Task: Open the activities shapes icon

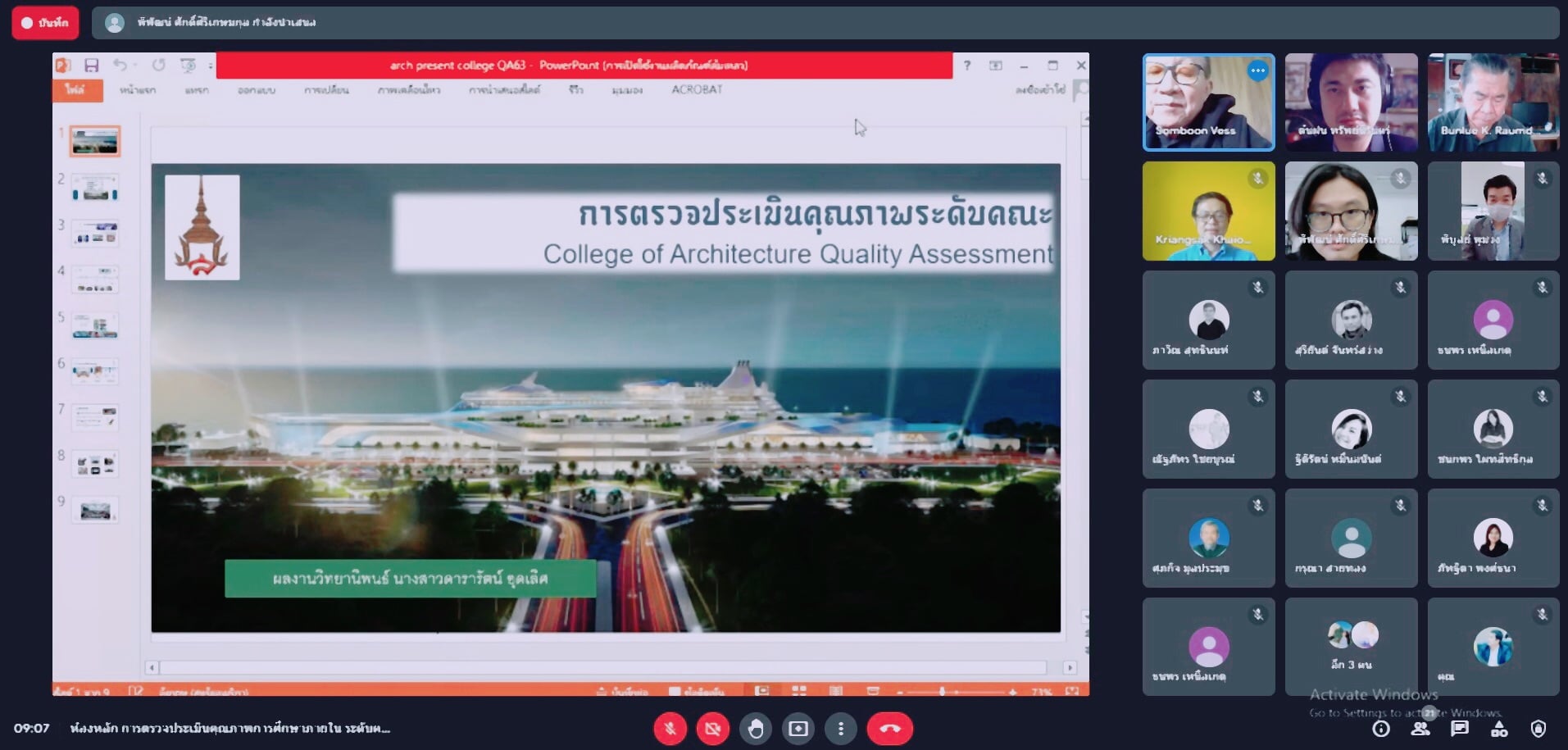Action: click(1499, 729)
